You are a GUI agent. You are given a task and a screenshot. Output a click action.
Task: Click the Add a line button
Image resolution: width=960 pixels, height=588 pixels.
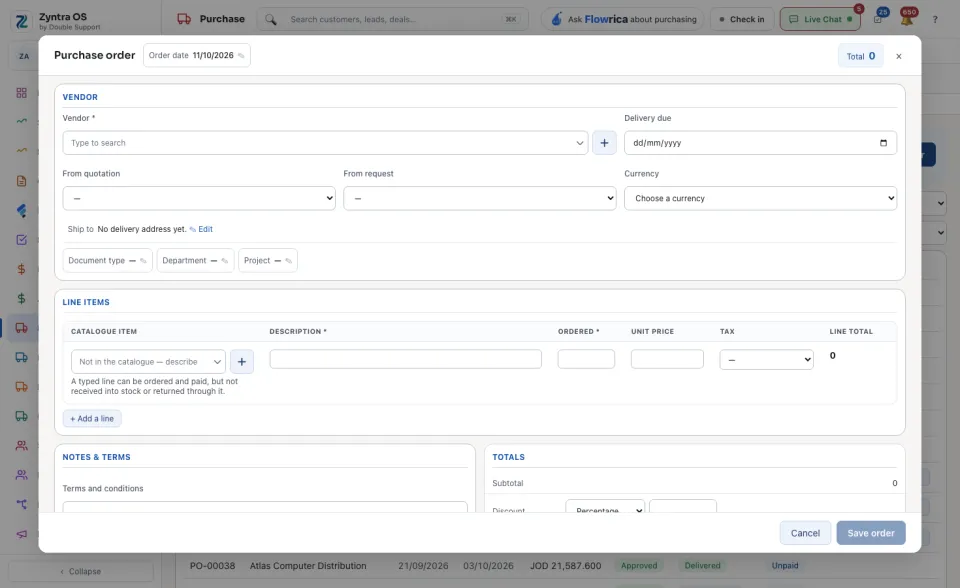[92, 418]
